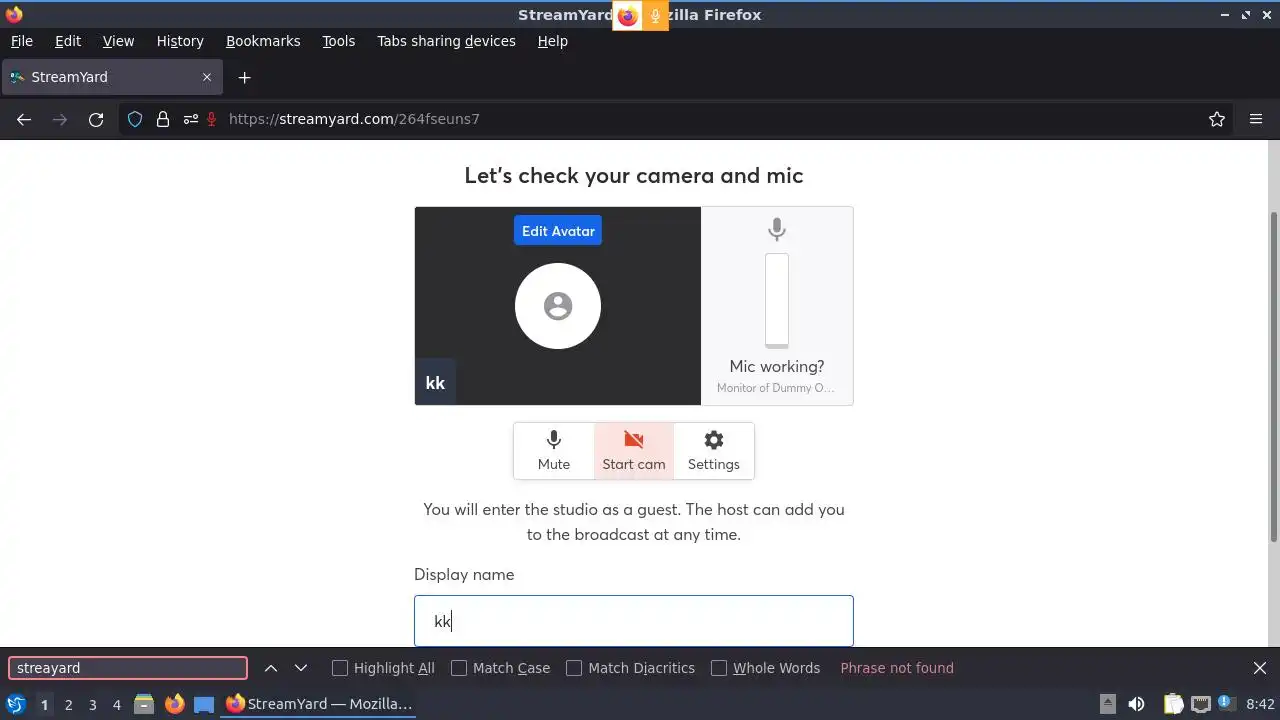Open Firefox application menu

pyautogui.click(x=1256, y=119)
